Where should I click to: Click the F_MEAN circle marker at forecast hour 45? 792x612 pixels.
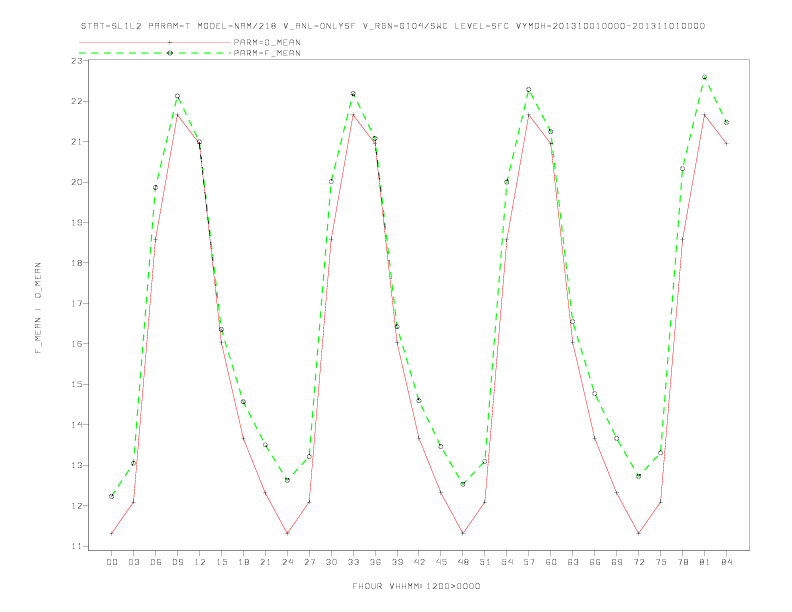coord(441,446)
